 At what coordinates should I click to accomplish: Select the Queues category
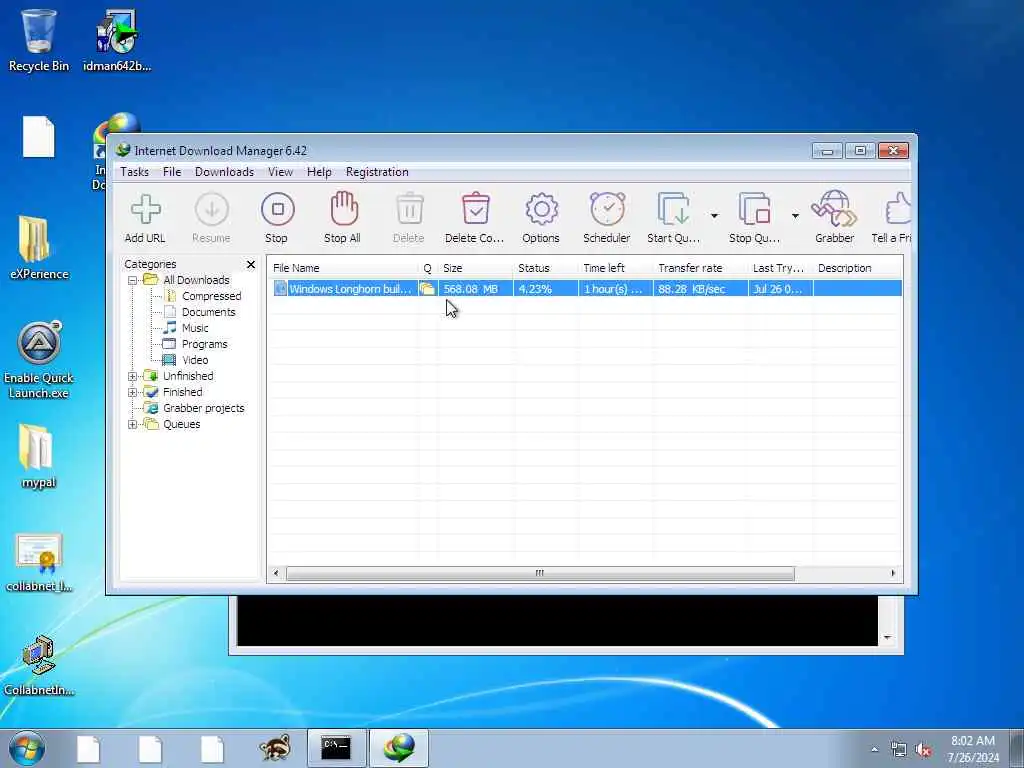182,424
